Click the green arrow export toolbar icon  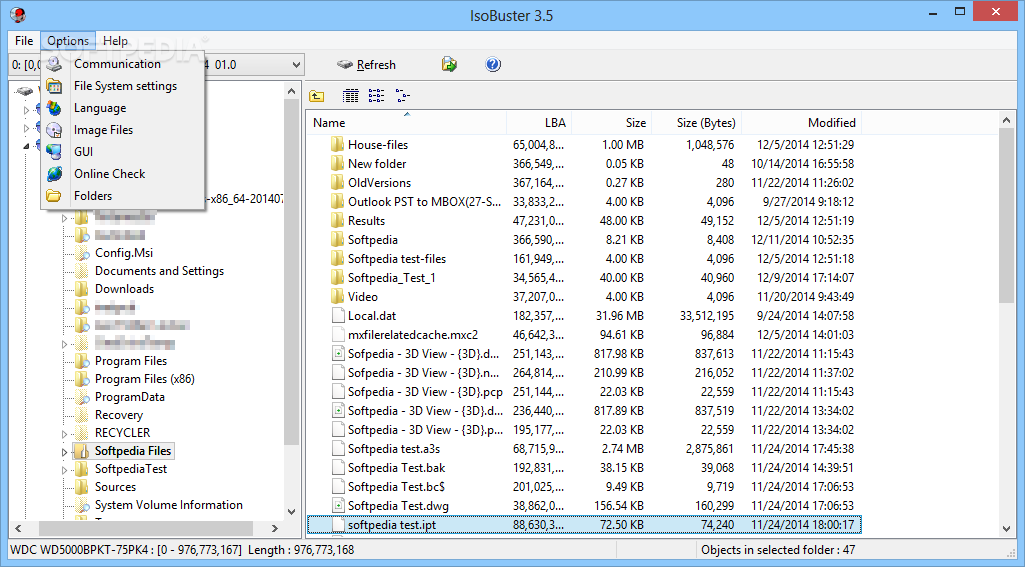(x=449, y=64)
